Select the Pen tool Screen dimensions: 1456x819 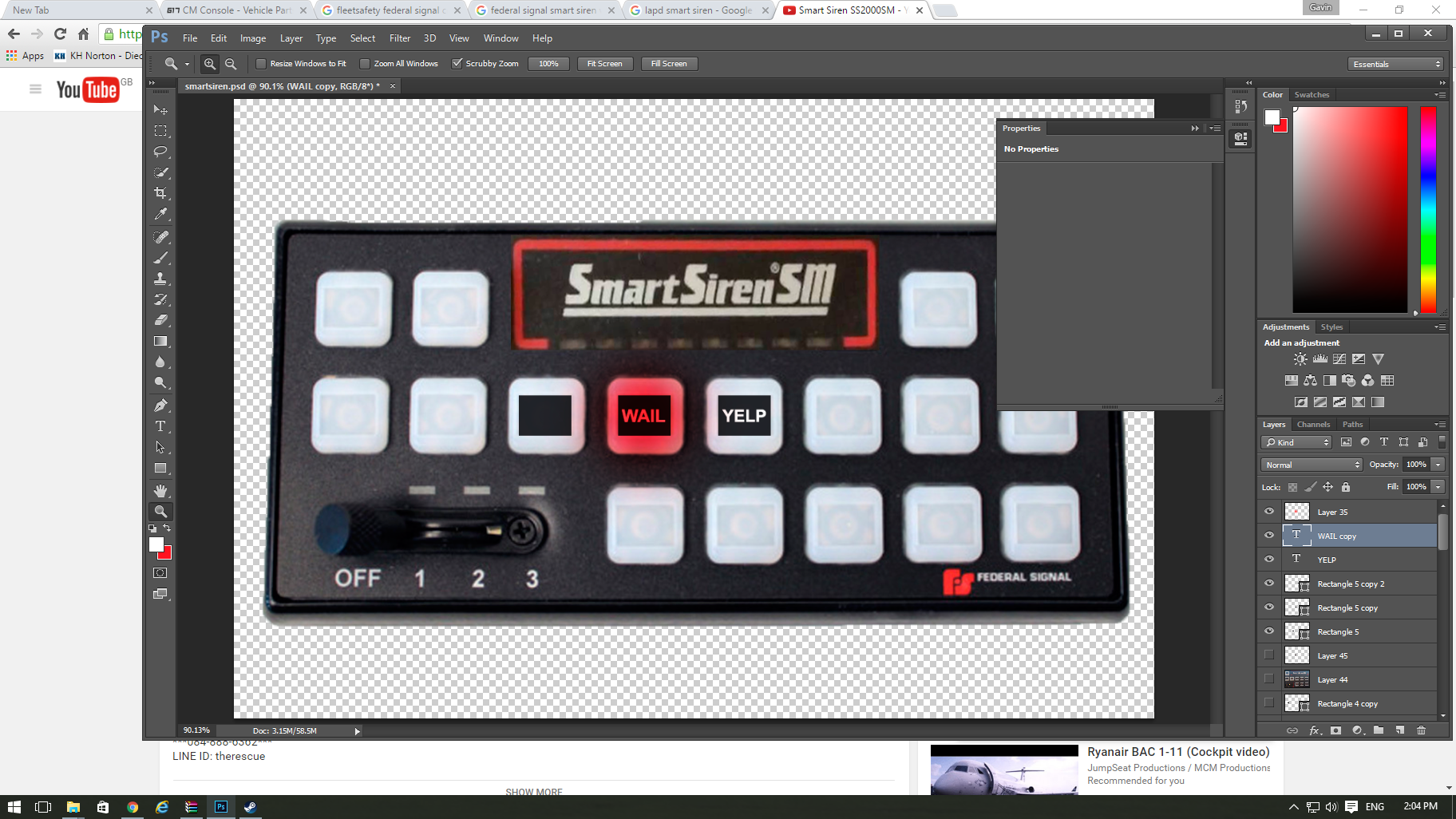click(160, 406)
